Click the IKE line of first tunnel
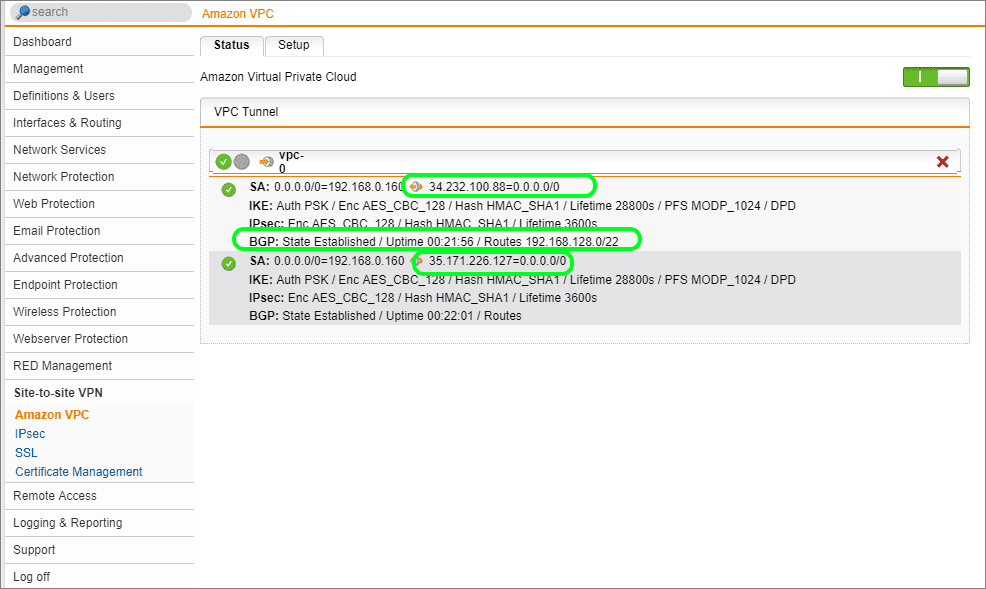Image resolution: width=986 pixels, height=589 pixels. click(523, 206)
